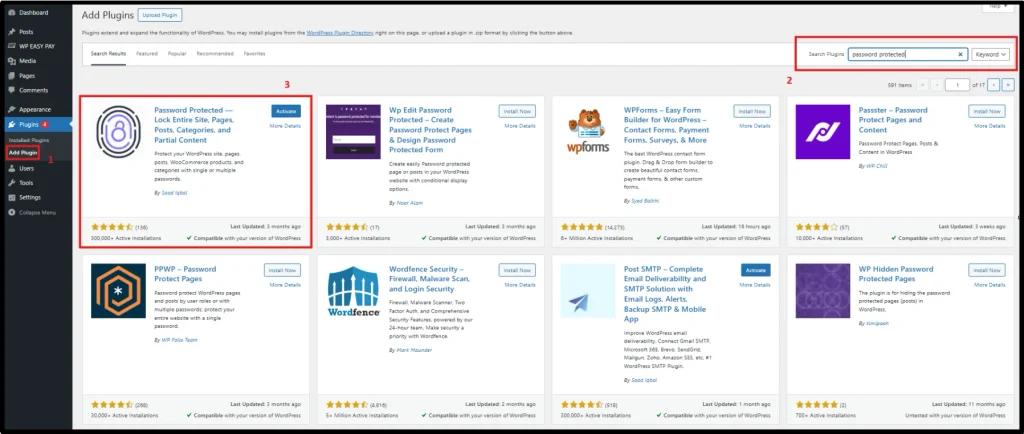Image resolution: width=1024 pixels, height=434 pixels.
Task: Open More Details for Password Protected plugin
Action: coord(285,126)
